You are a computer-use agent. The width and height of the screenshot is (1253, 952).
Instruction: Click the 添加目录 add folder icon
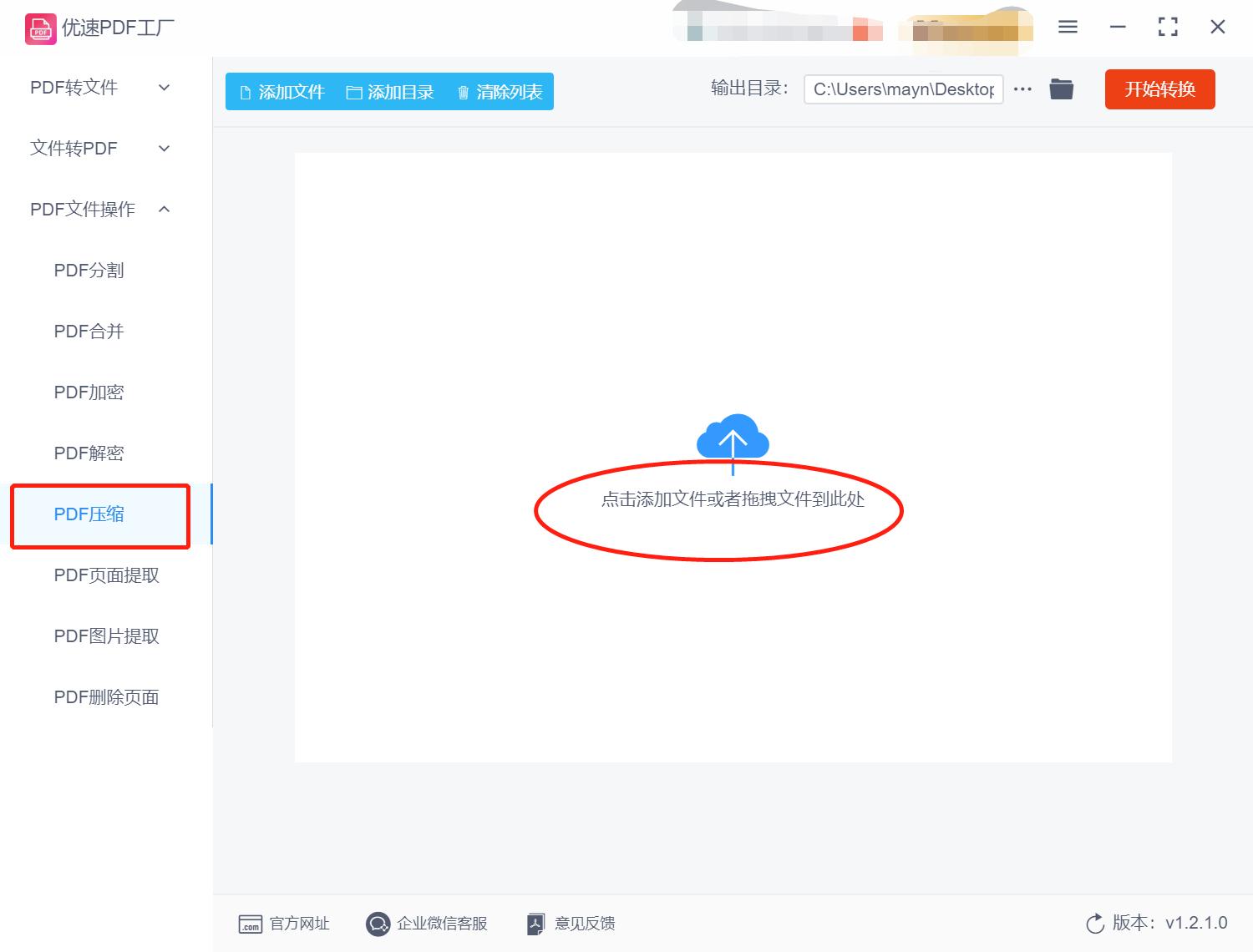coord(354,92)
